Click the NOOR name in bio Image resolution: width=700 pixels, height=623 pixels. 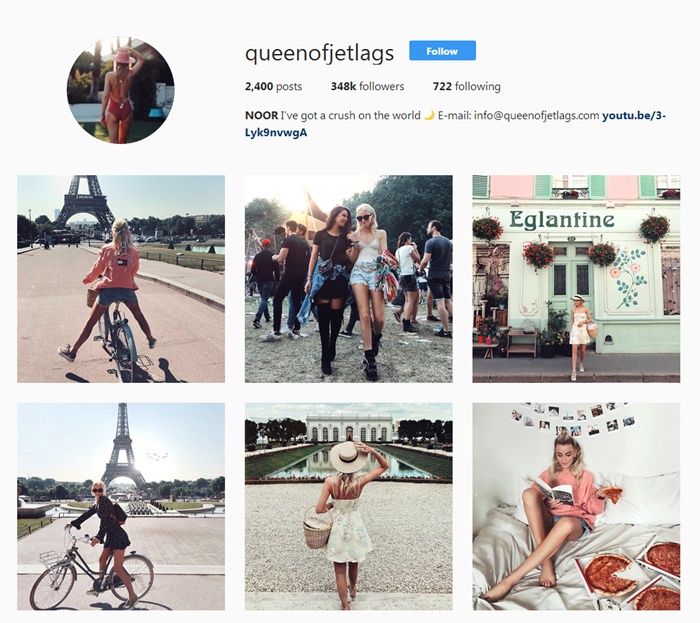[261, 116]
